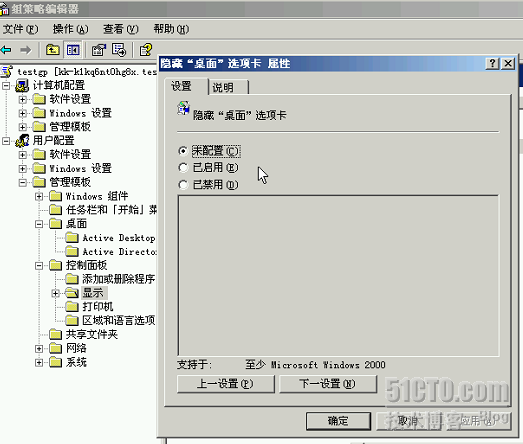Select the 未配置 radio button
The height and width of the screenshot is (444, 523).
coord(183,151)
